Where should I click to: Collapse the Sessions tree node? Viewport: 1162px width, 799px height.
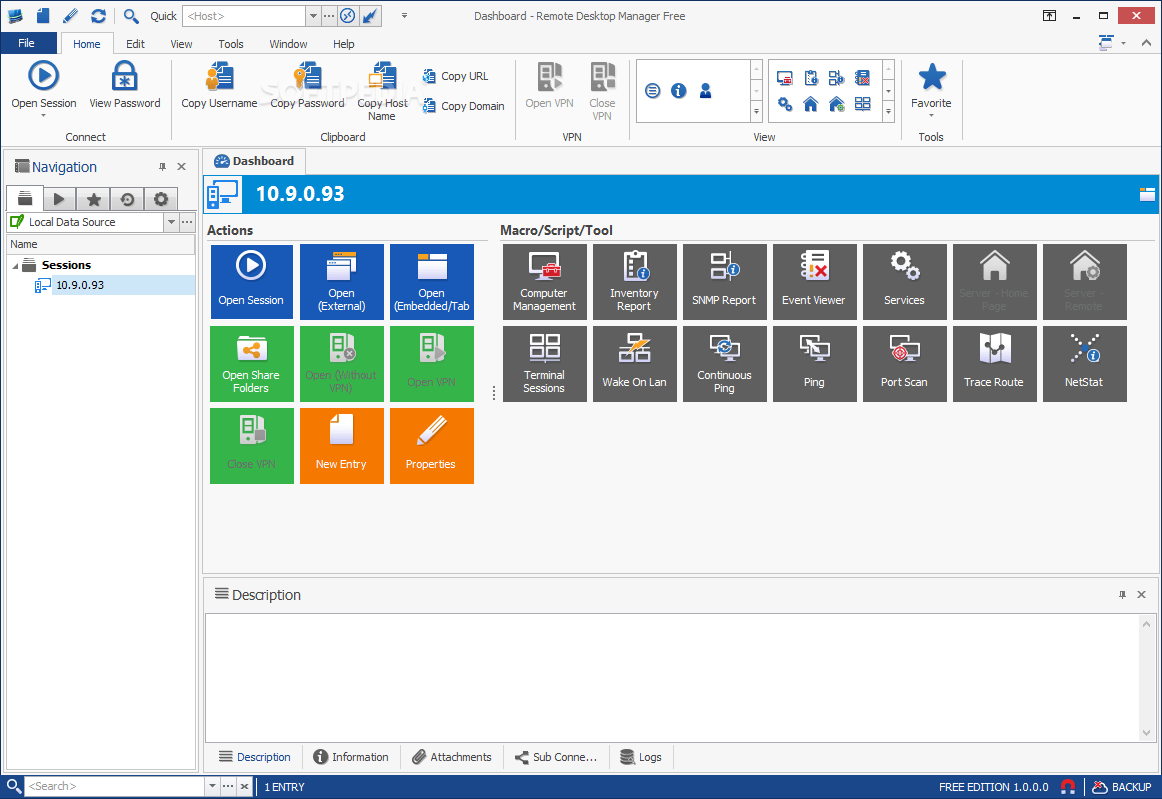pos(16,265)
